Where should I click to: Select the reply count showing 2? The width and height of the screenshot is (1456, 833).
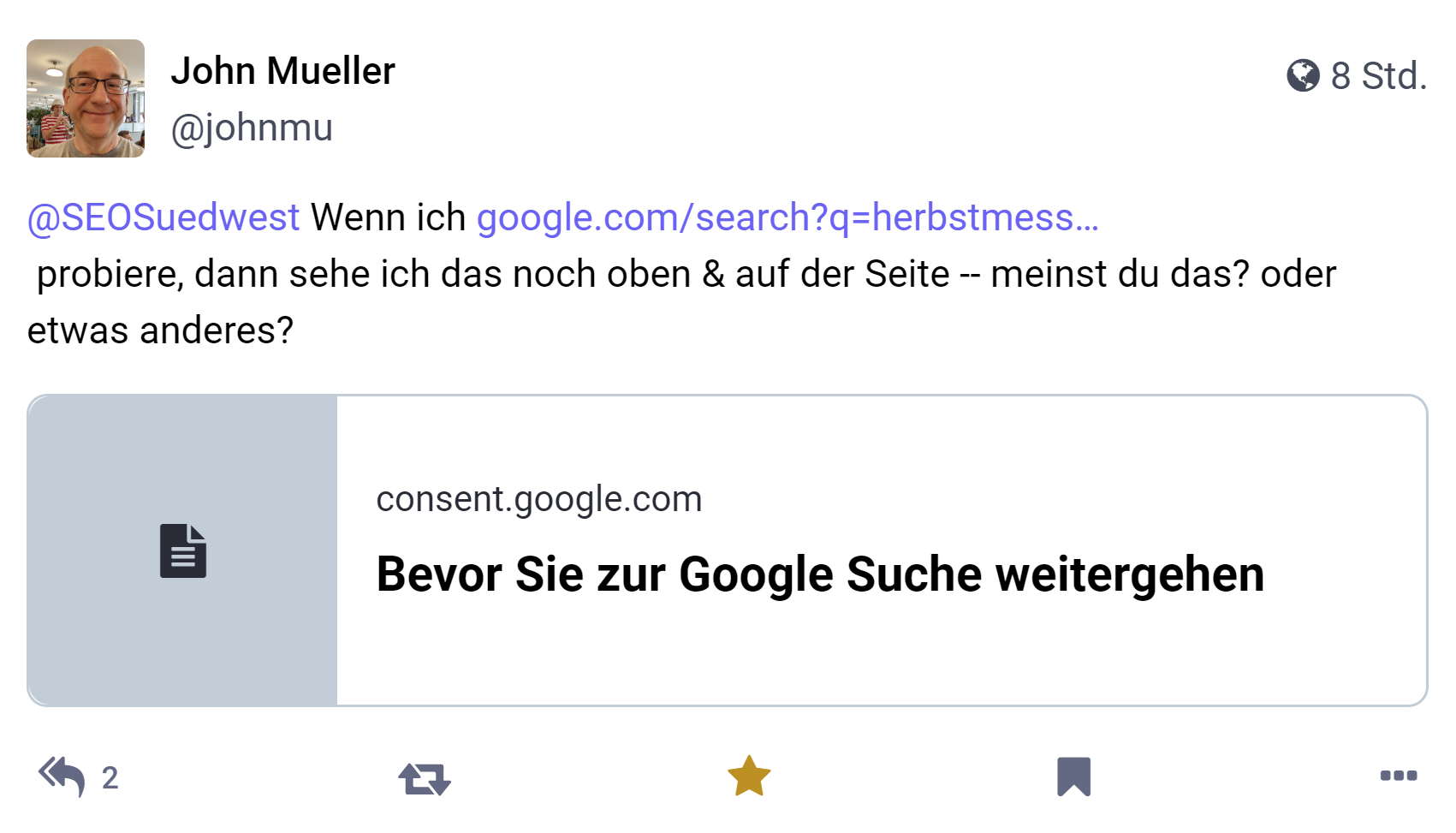tap(110, 778)
